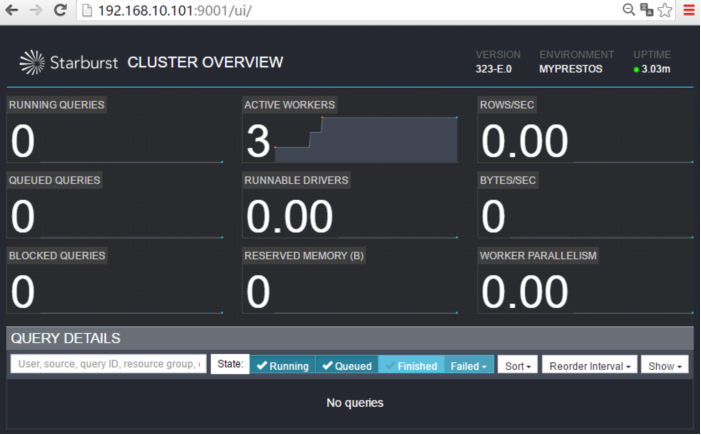Toggle the Queued state filter
This screenshot has height=435, width=701.
[347, 366]
